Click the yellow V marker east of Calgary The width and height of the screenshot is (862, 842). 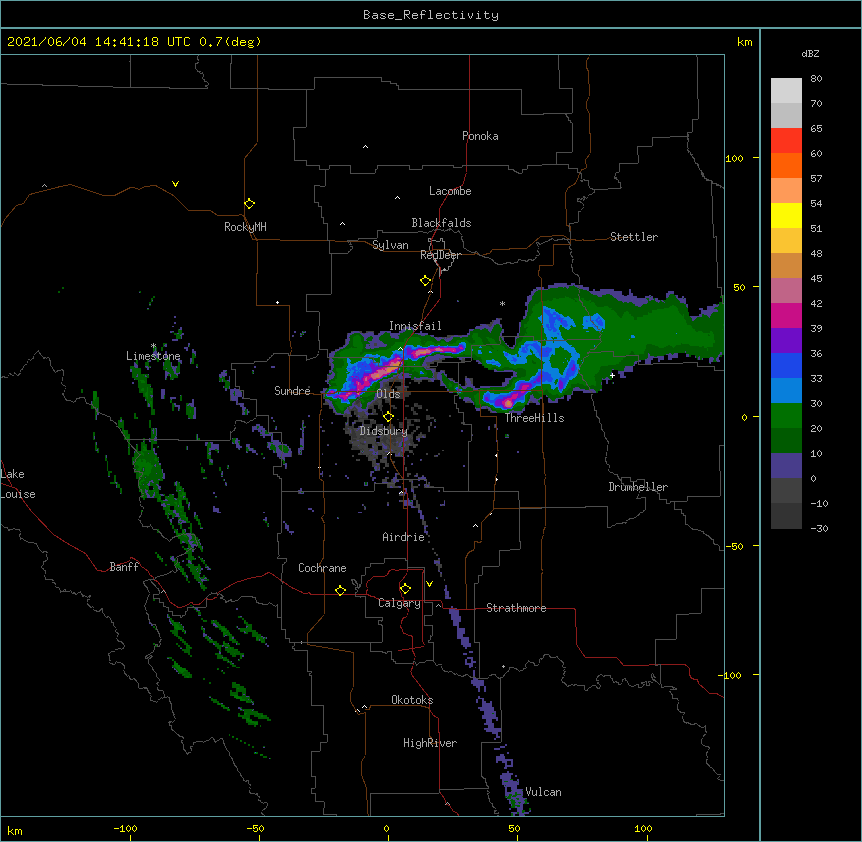pyautogui.click(x=429, y=584)
